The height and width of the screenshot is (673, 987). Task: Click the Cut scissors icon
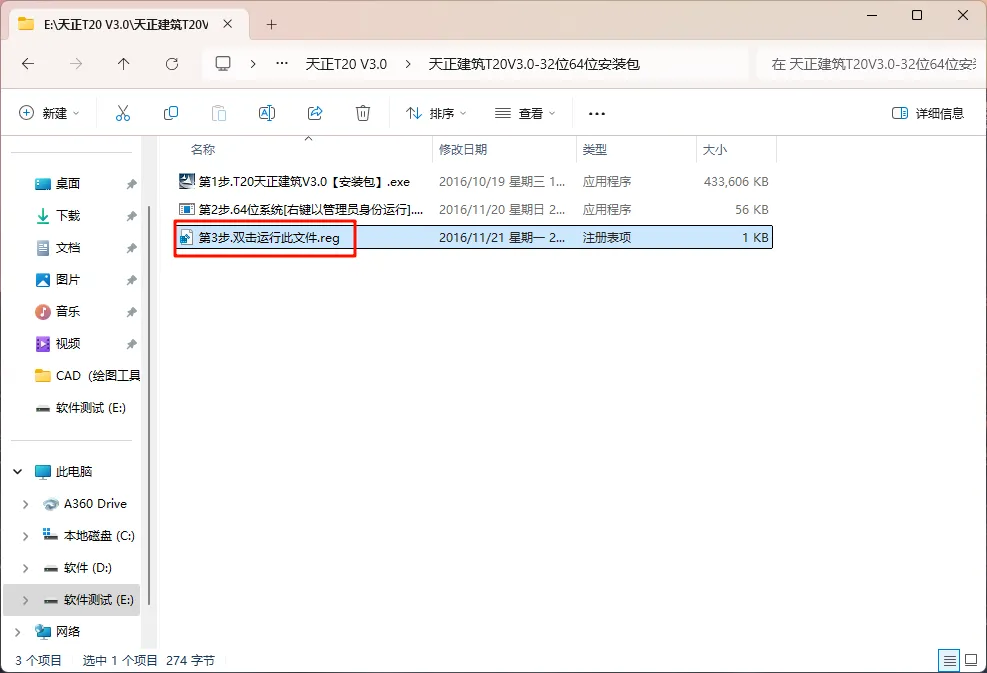click(123, 113)
